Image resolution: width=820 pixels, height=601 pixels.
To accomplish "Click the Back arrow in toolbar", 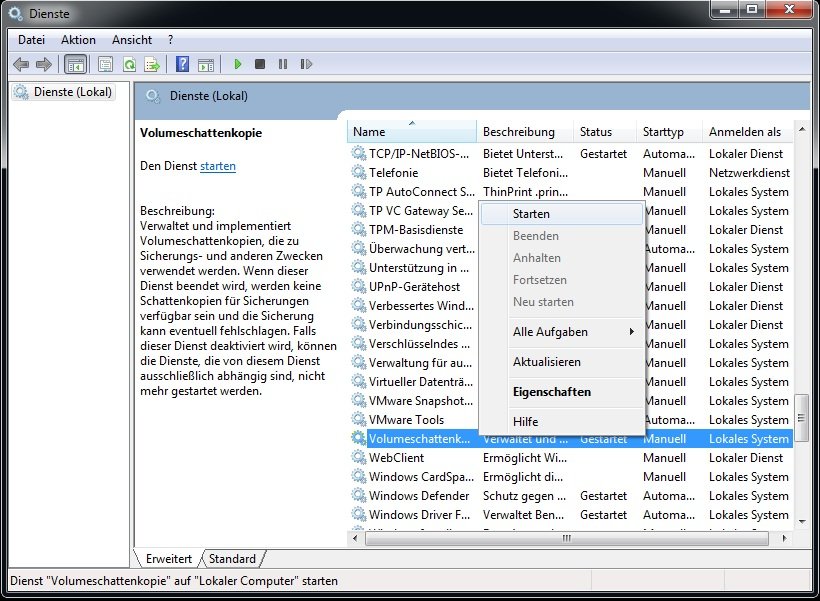I will [21, 65].
